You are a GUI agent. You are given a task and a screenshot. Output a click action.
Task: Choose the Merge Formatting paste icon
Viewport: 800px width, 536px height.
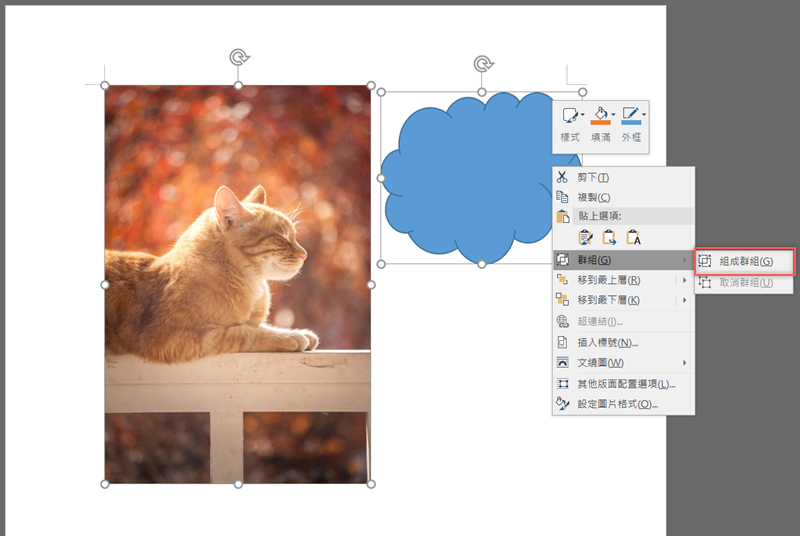click(x=609, y=237)
